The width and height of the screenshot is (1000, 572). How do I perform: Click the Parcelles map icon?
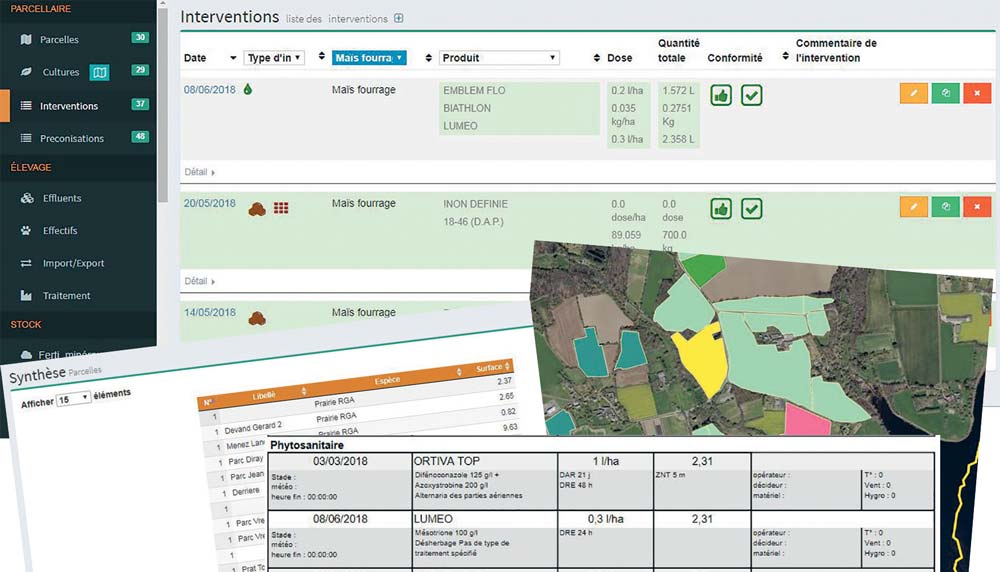click(x=26, y=40)
